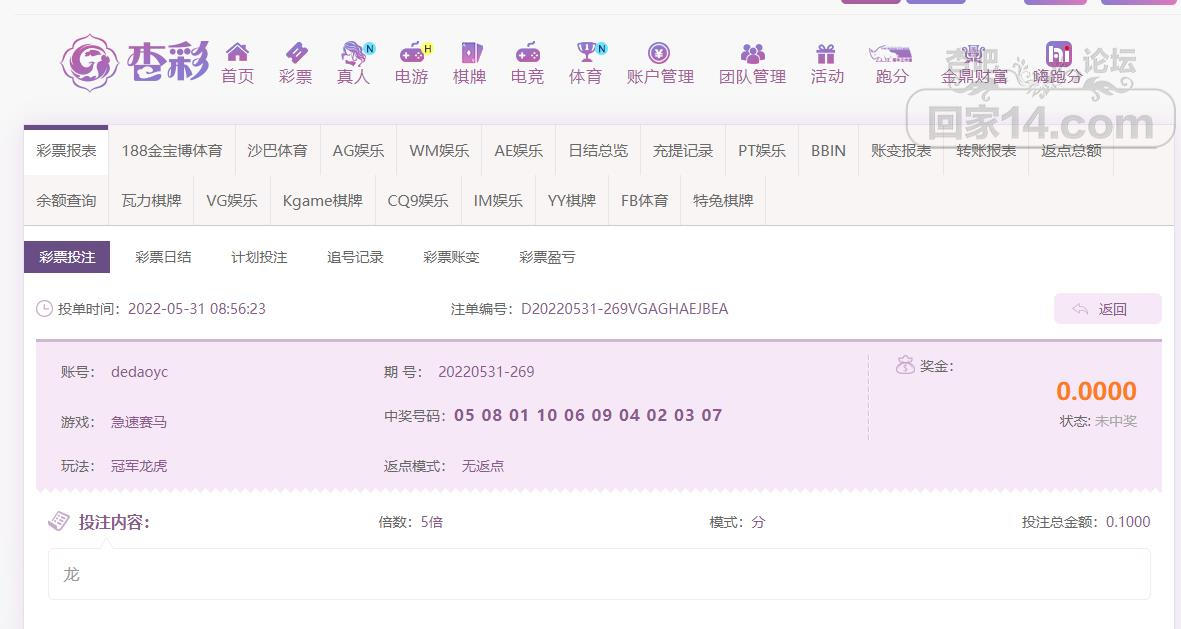The width and height of the screenshot is (1181, 629).
Task: Click the 账户管理 yen coin icon
Action: coord(659,53)
